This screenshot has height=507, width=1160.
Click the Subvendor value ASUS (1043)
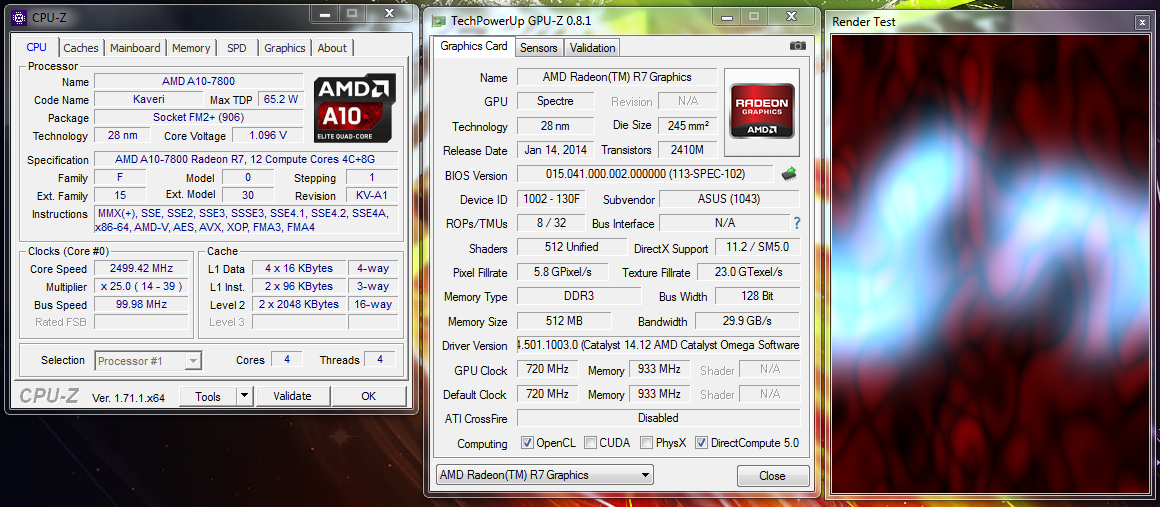pyautogui.click(x=729, y=199)
